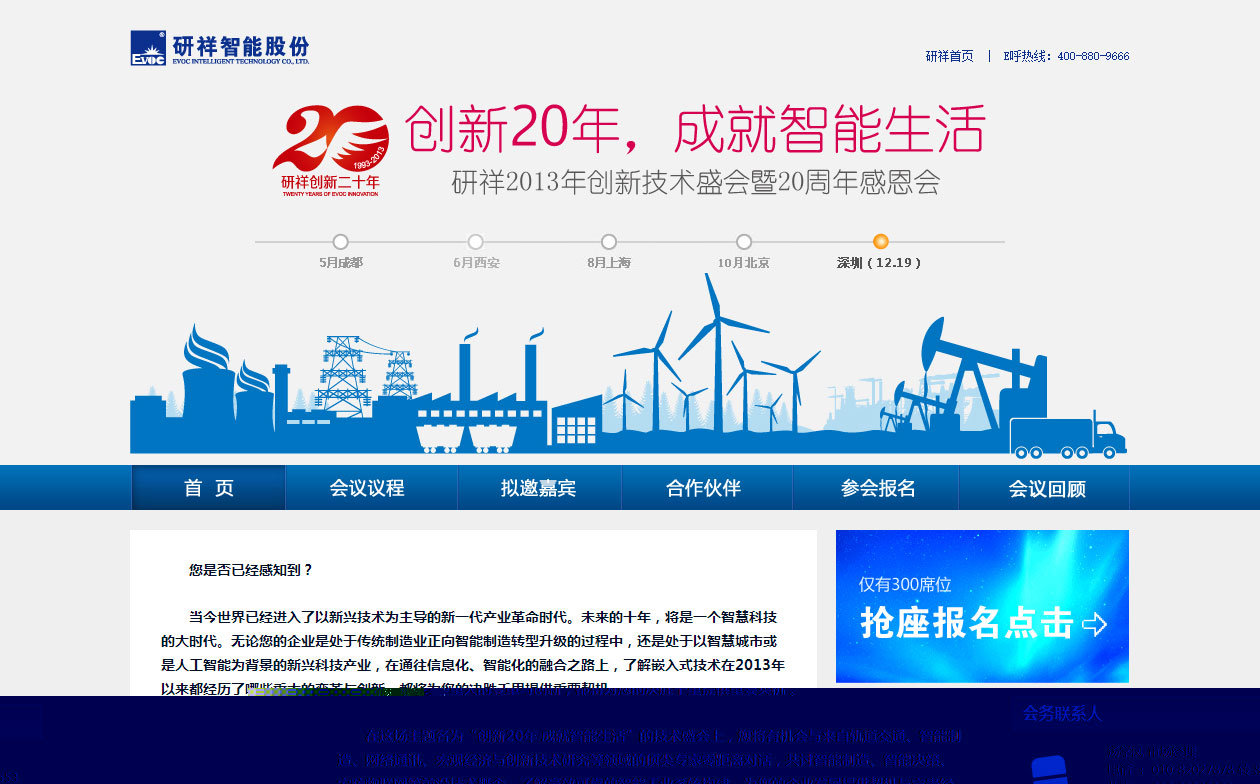
Task: Switch to the 合作伙伴 tab
Action: 704,488
